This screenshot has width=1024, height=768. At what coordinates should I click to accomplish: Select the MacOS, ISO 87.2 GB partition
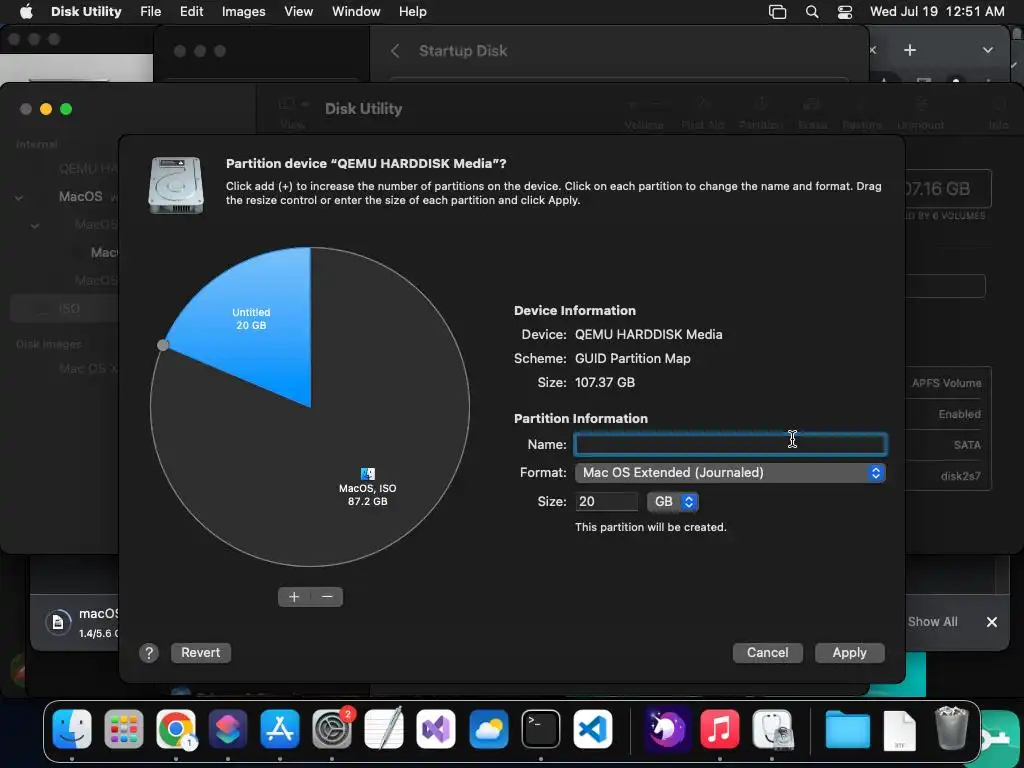[x=367, y=488]
